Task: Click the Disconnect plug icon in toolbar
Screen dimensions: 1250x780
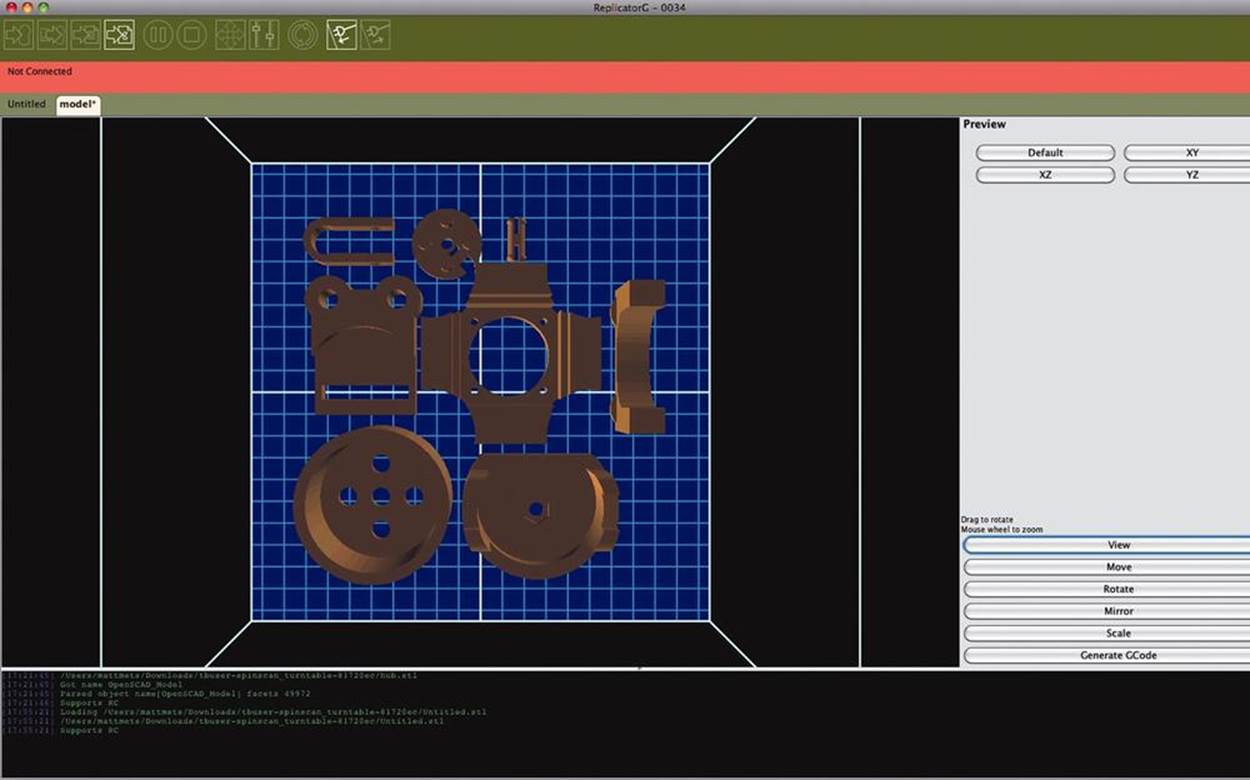Action: tap(376, 36)
